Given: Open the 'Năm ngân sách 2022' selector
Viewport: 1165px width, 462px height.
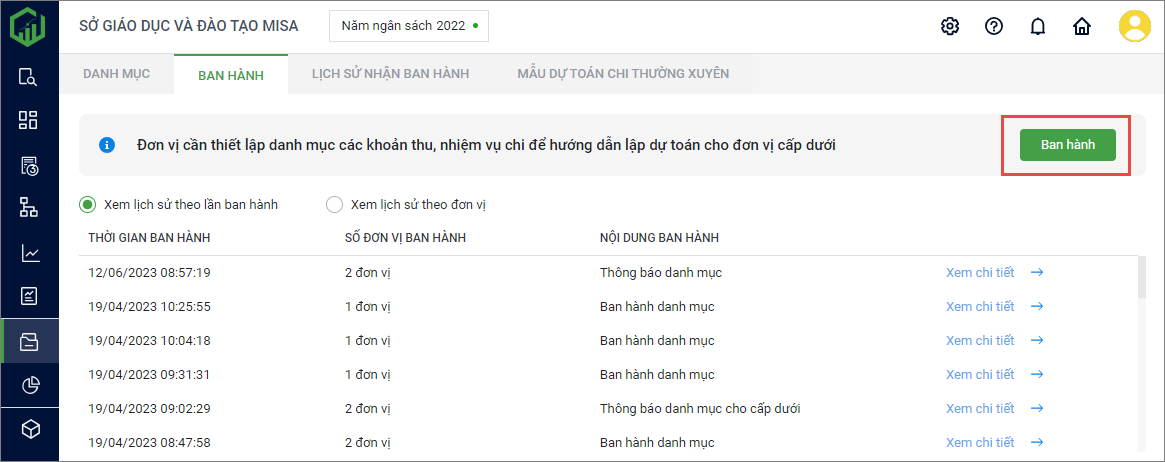Looking at the screenshot, I should pyautogui.click(x=409, y=26).
